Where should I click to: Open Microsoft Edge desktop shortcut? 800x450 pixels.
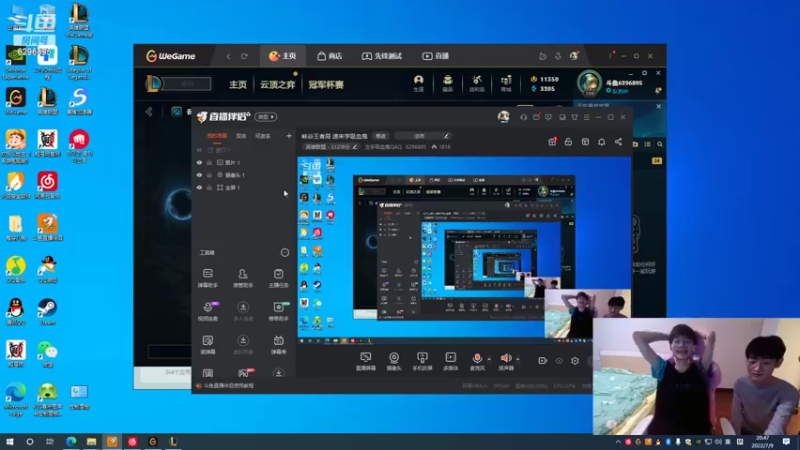click(16, 399)
